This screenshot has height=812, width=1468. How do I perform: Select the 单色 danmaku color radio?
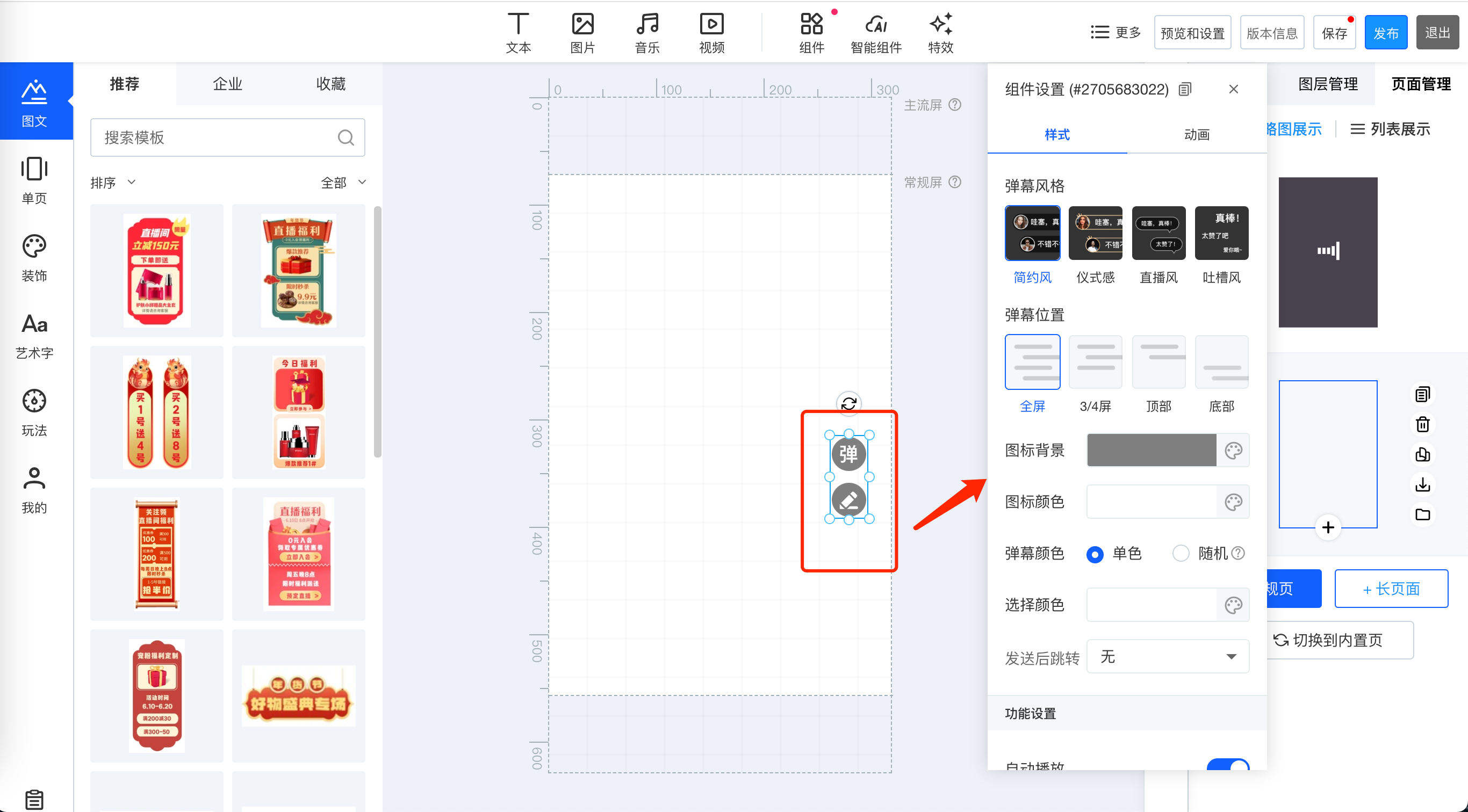(x=1095, y=554)
